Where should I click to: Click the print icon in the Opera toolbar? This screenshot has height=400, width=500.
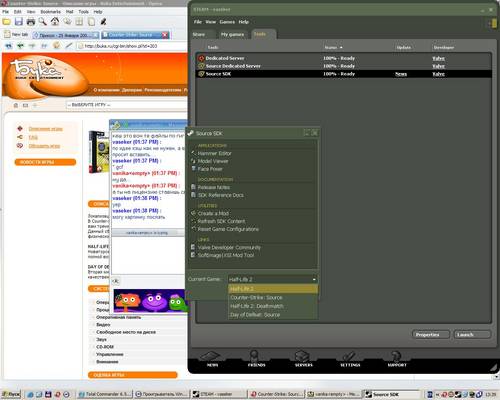click(31, 22)
